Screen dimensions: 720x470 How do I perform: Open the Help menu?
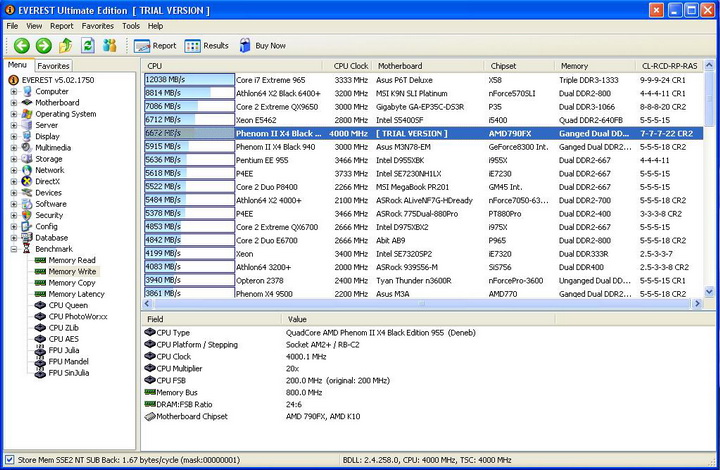[155, 26]
